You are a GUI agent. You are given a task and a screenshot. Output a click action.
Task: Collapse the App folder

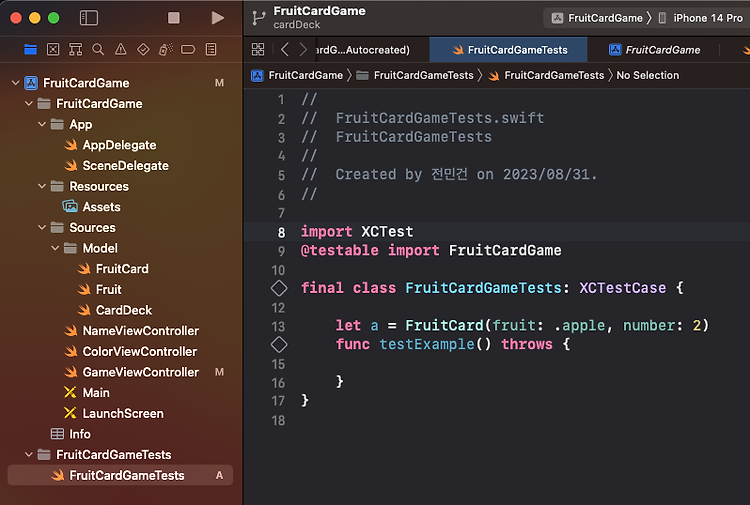pyautogui.click(x=42, y=124)
